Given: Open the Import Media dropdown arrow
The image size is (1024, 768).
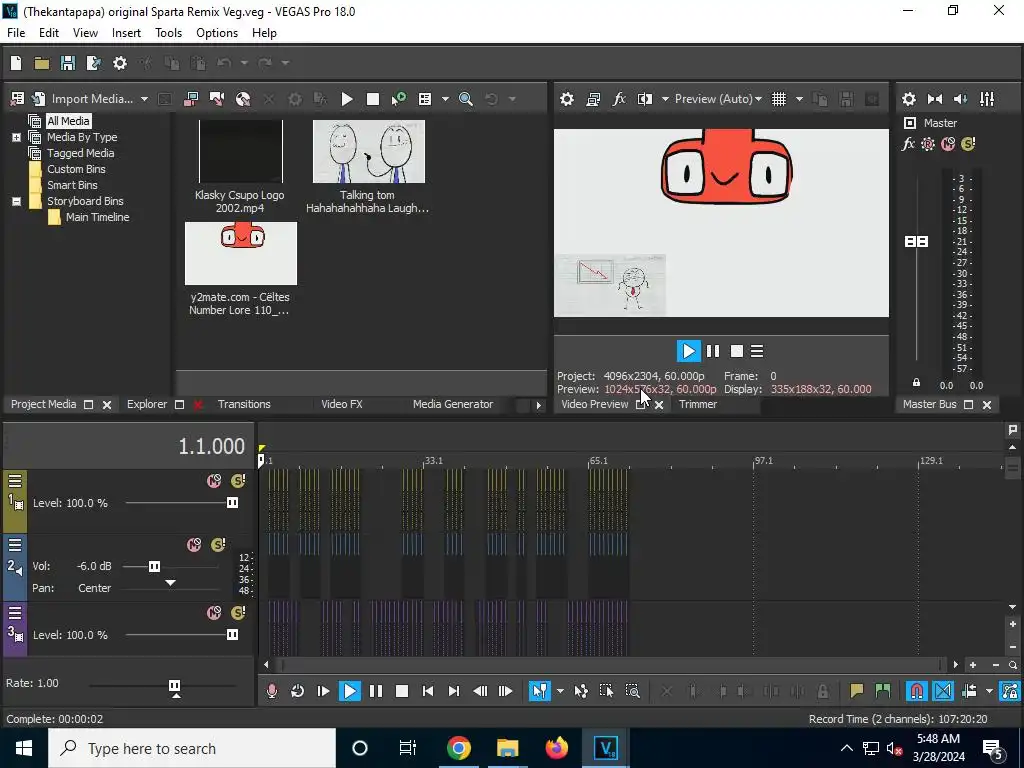Looking at the screenshot, I should point(144,99).
